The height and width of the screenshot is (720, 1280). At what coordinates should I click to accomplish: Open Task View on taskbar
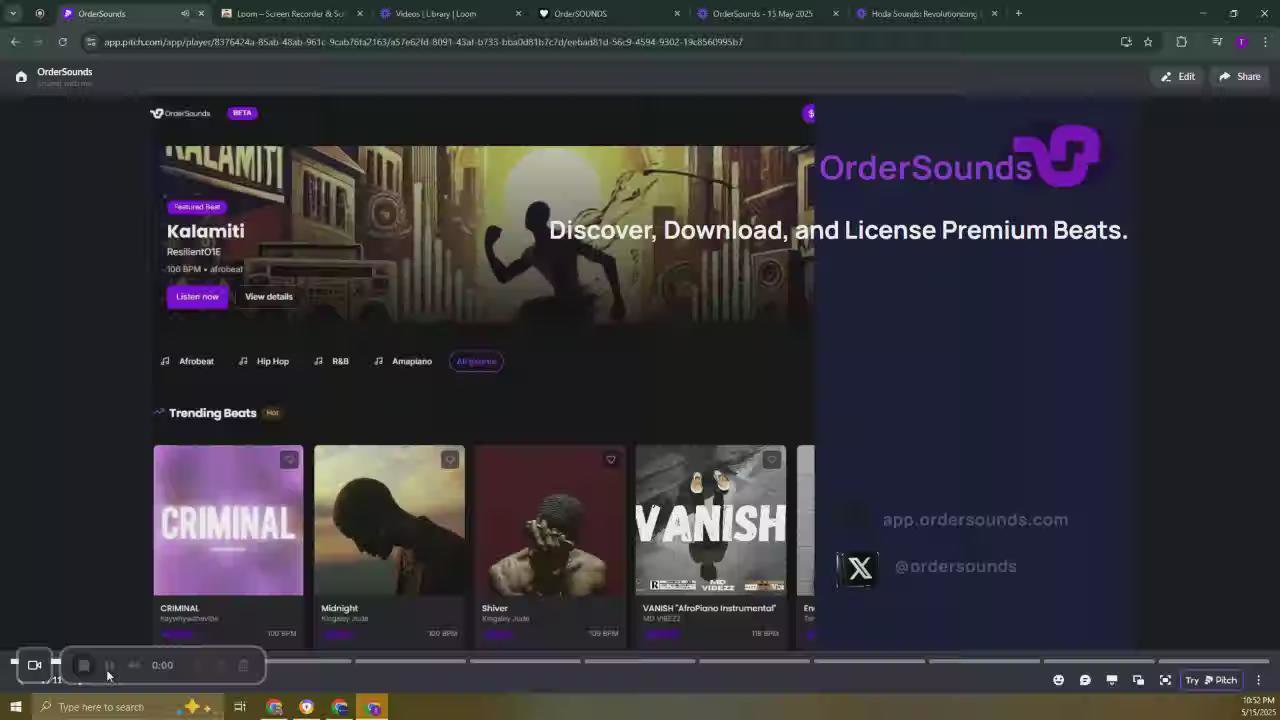pos(240,707)
